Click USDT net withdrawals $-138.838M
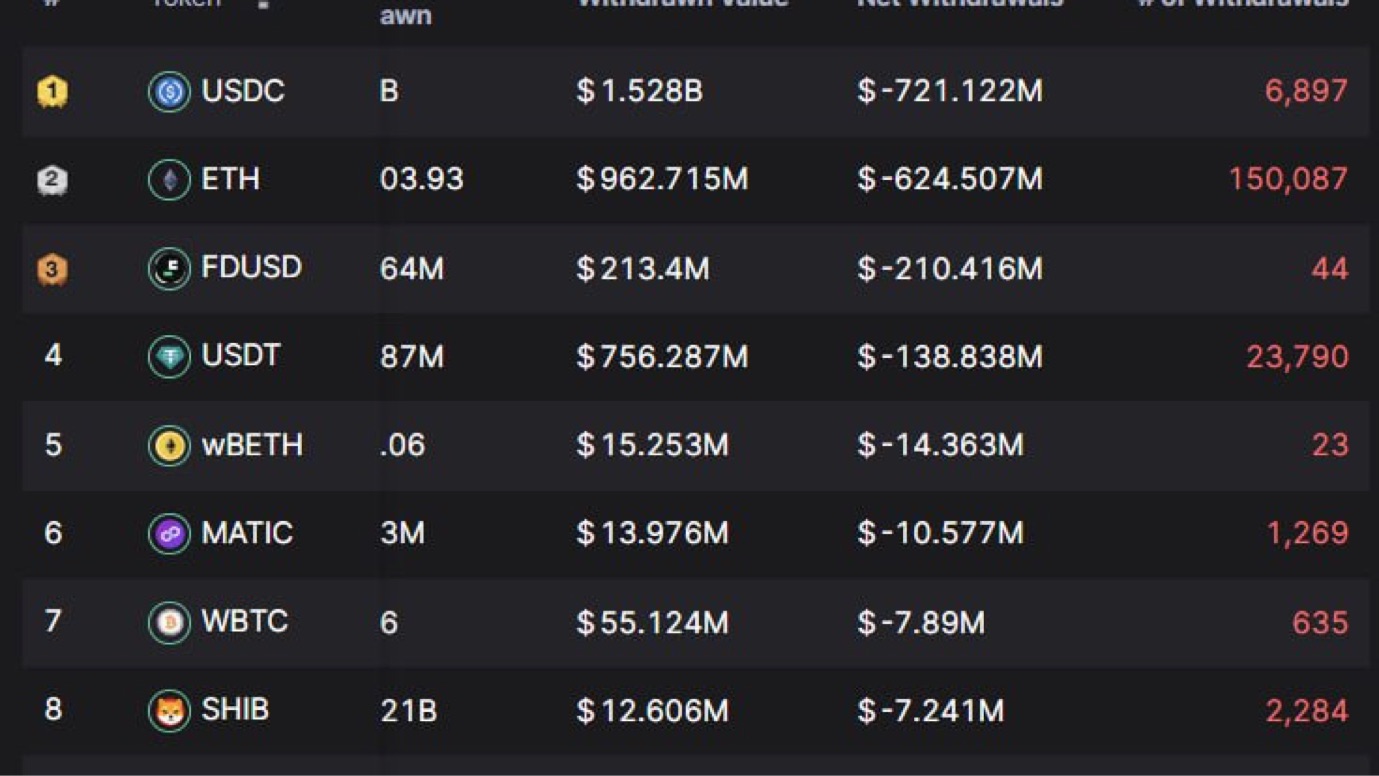Screen dimensions: 1379x776 [x=949, y=357]
